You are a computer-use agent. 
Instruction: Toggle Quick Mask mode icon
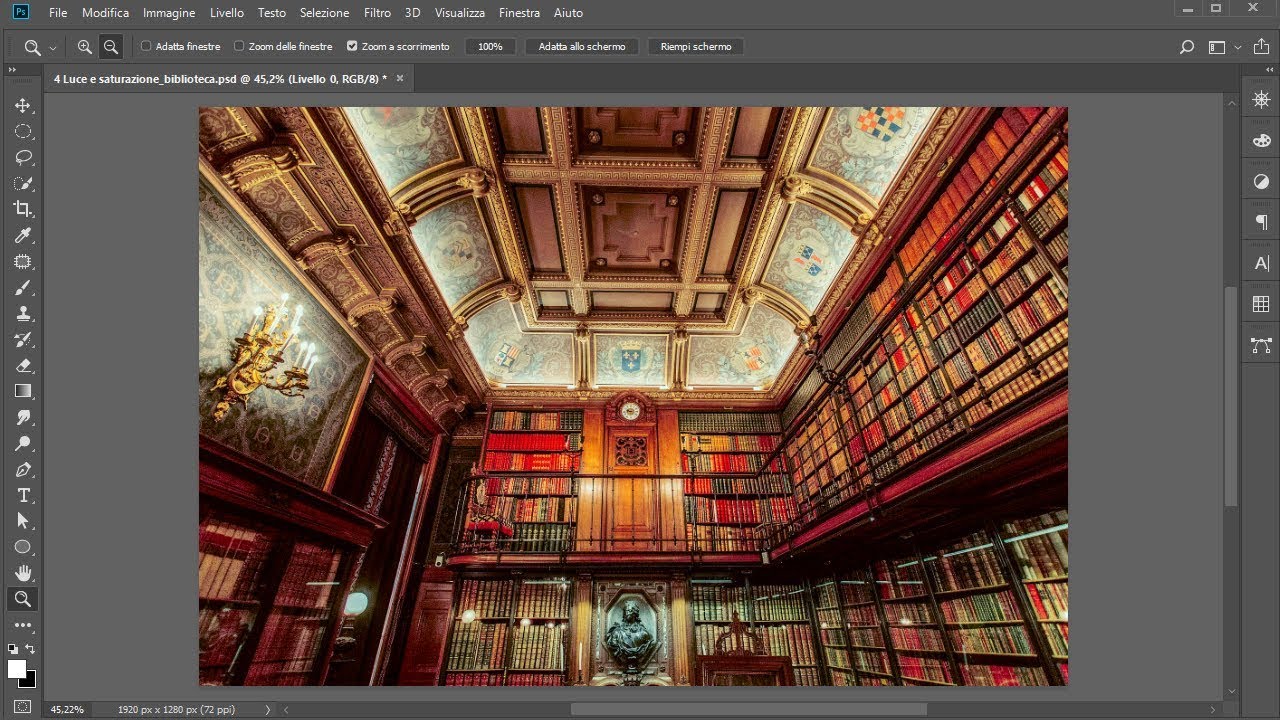tap(22, 706)
